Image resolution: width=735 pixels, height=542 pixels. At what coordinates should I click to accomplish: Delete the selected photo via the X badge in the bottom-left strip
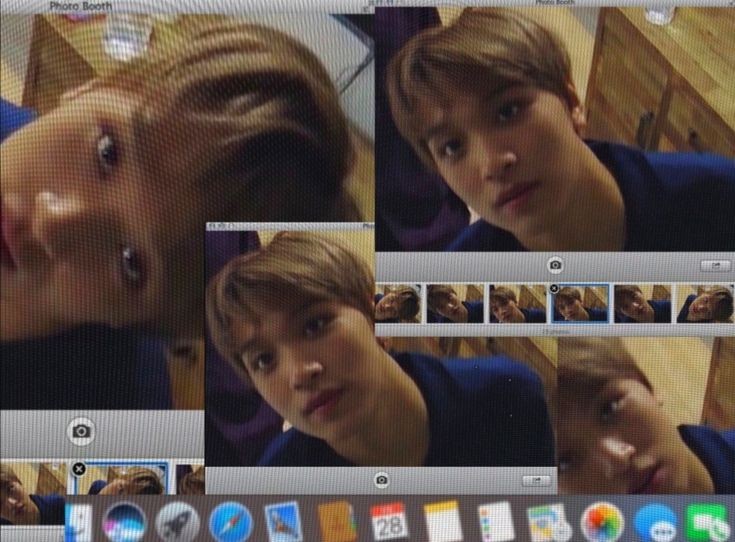[79, 469]
